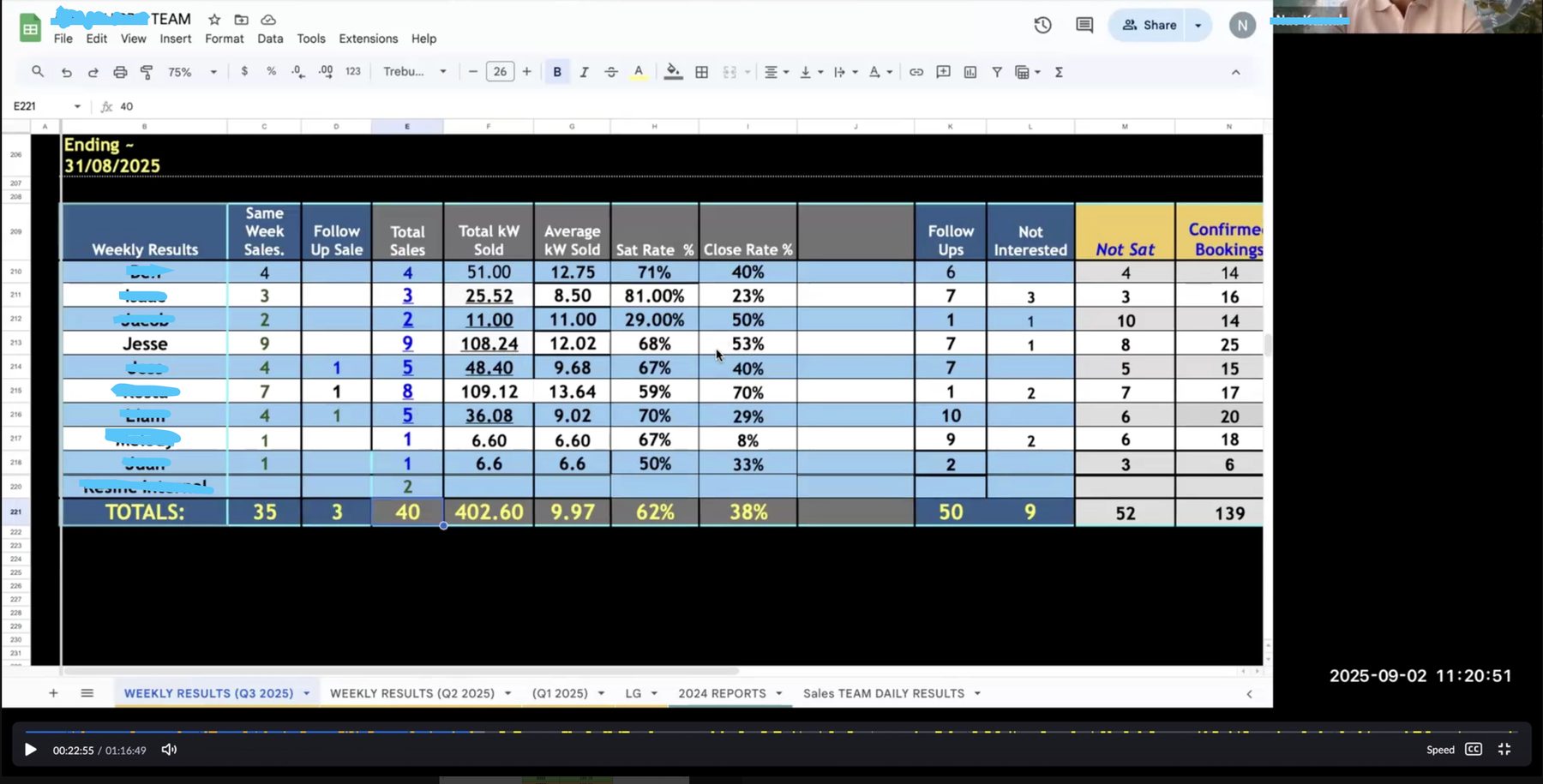Viewport: 1543px width, 784px height.
Task: Toggle strikethrough formatting
Action: (611, 72)
